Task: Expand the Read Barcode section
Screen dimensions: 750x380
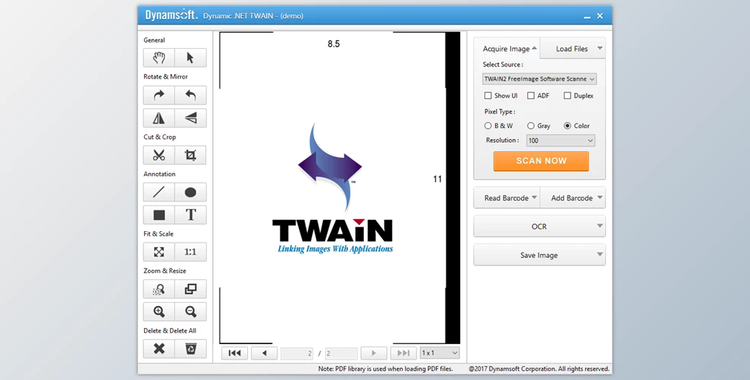Action: (x=507, y=198)
